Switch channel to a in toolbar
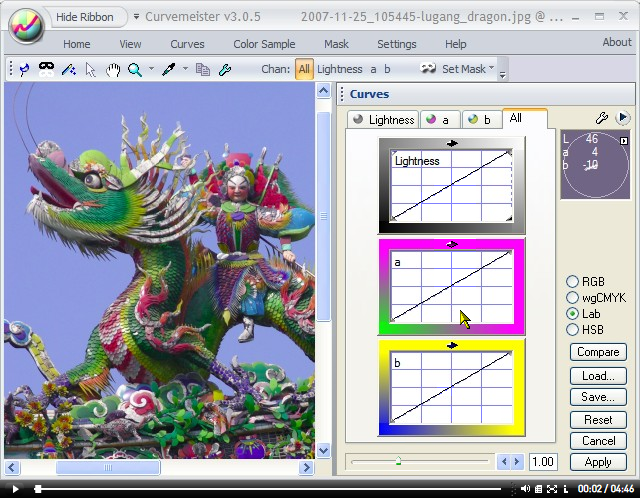Viewport: 640px width, 498px height. [373, 70]
